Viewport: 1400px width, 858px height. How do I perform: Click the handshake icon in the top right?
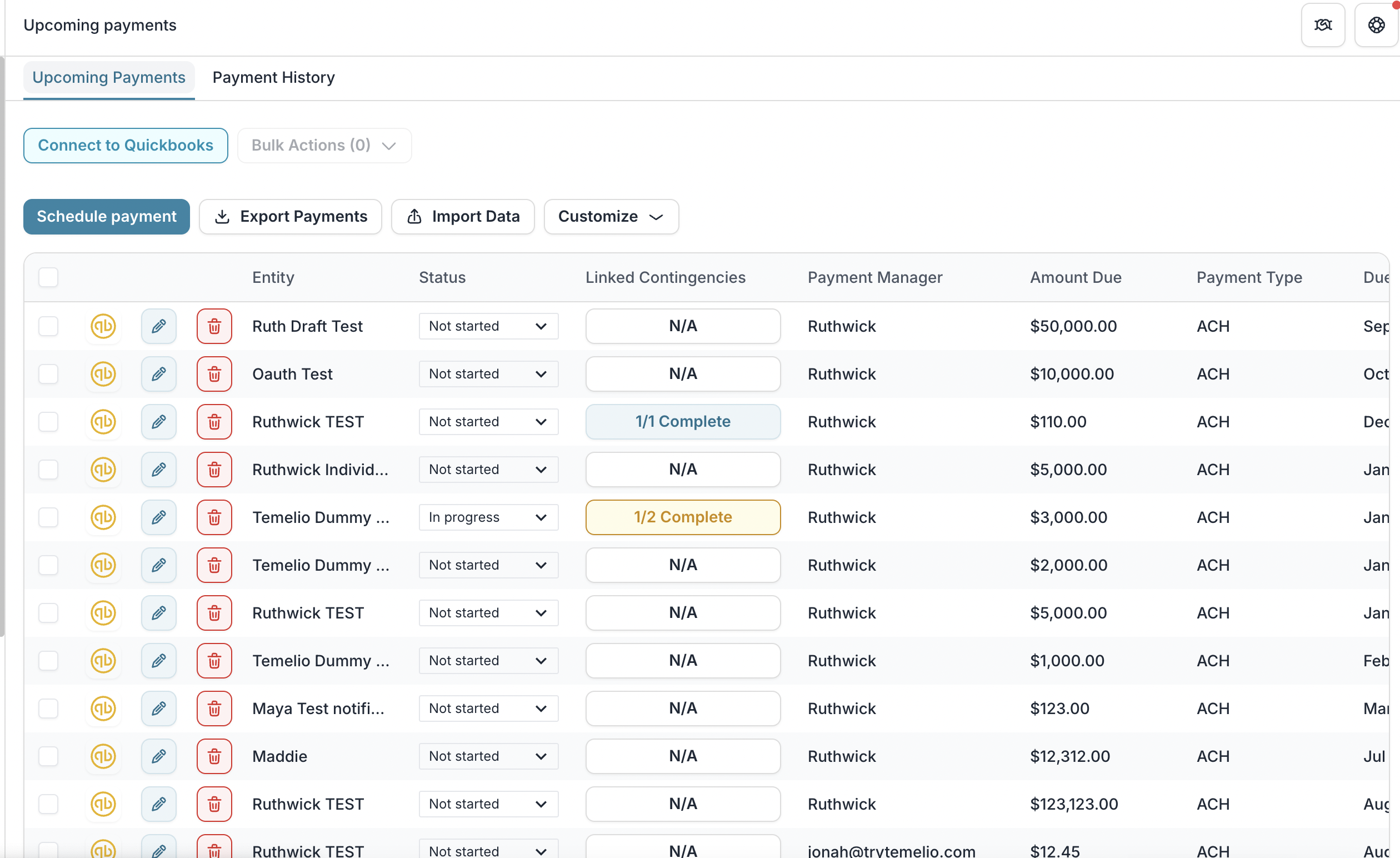click(1322, 25)
